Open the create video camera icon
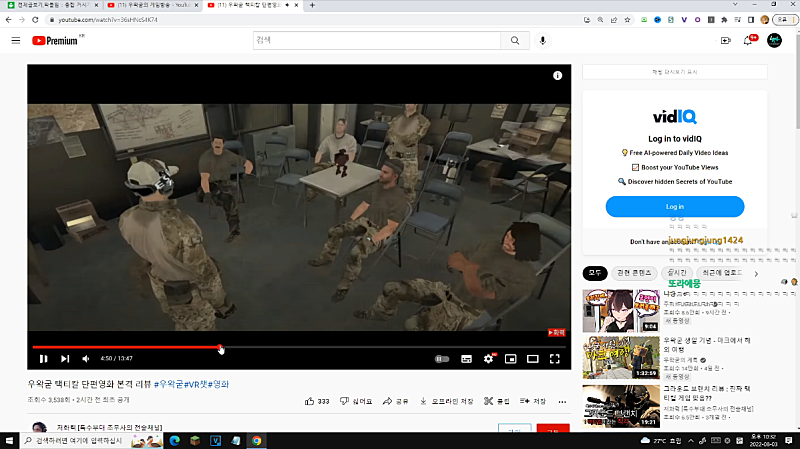Screen dimensions: 800x449 point(726,40)
